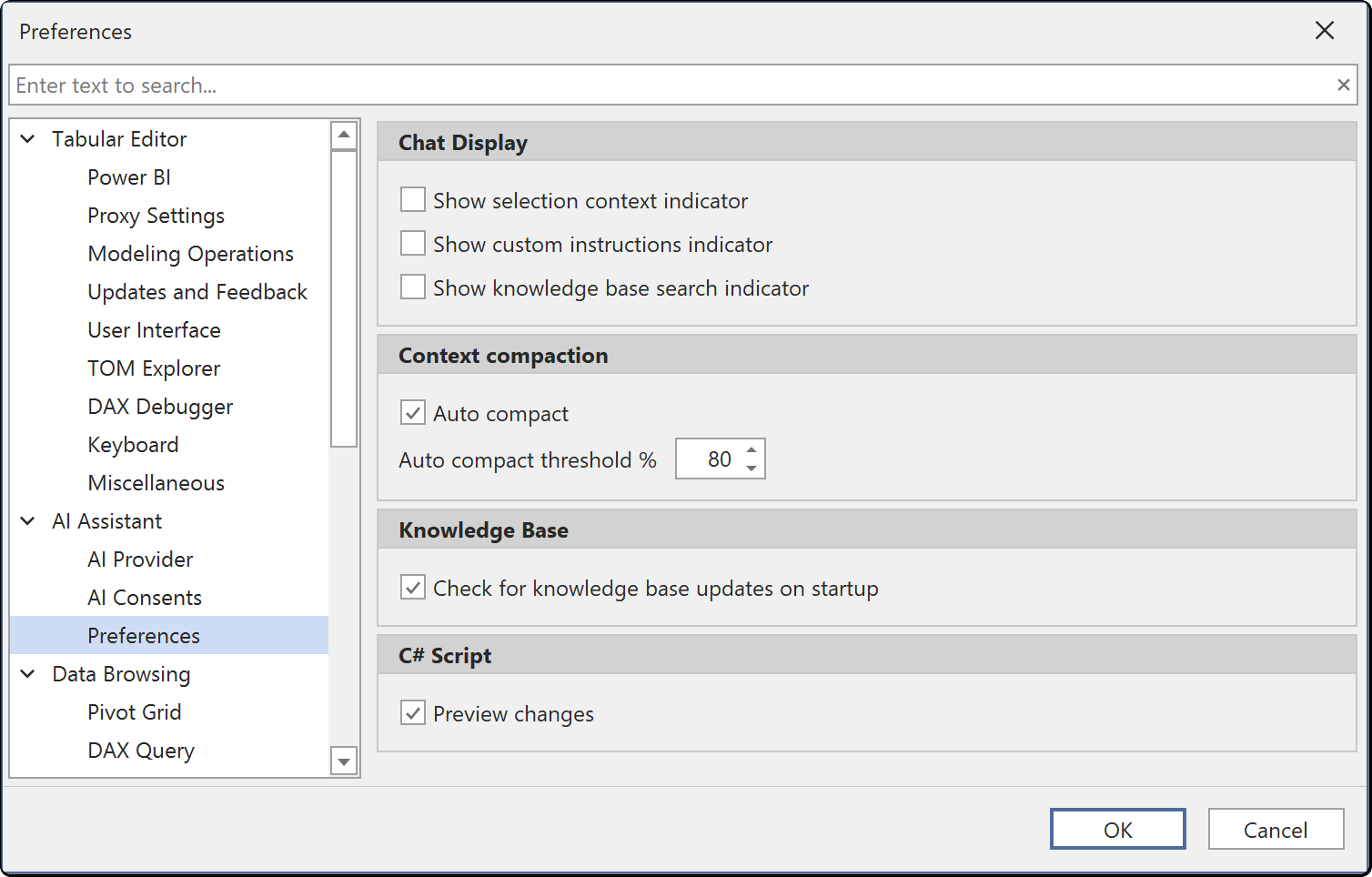Select the Keyboard settings page
Image resolution: width=1372 pixels, height=877 pixels.
pos(133,444)
